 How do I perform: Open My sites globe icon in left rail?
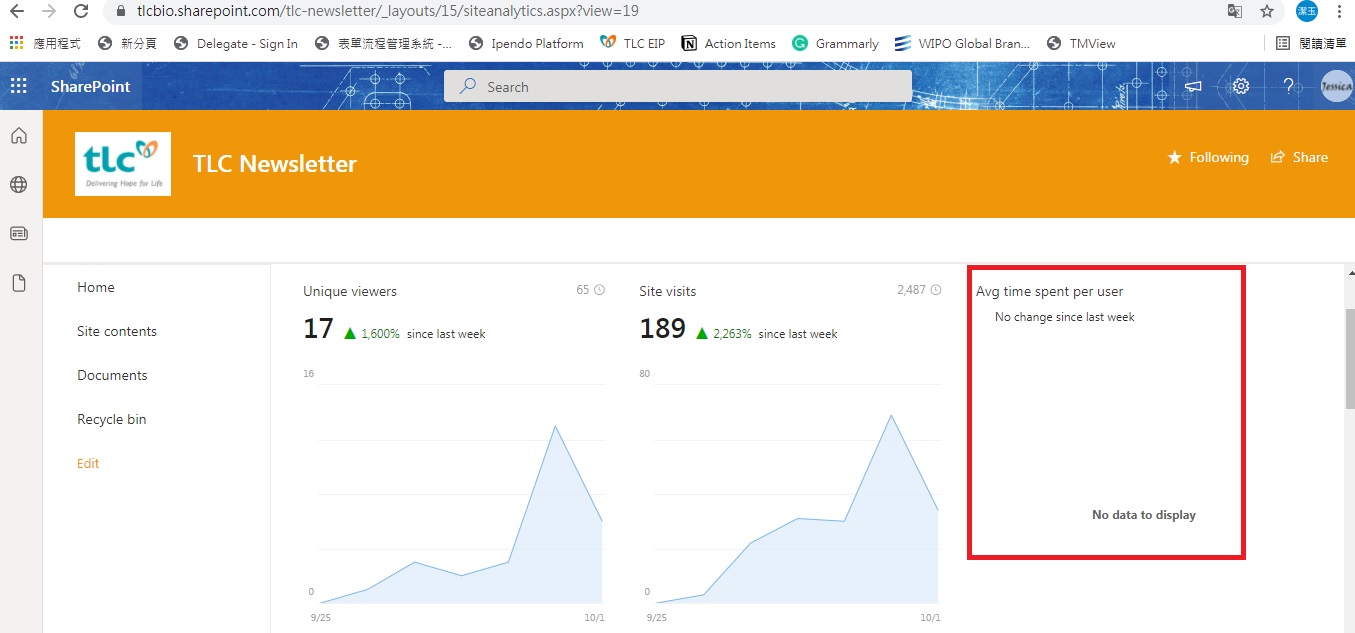coord(18,185)
